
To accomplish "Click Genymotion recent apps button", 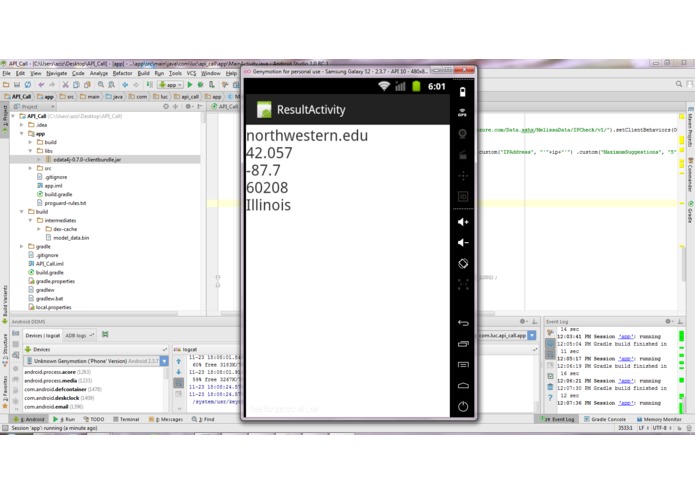I will (x=463, y=344).
